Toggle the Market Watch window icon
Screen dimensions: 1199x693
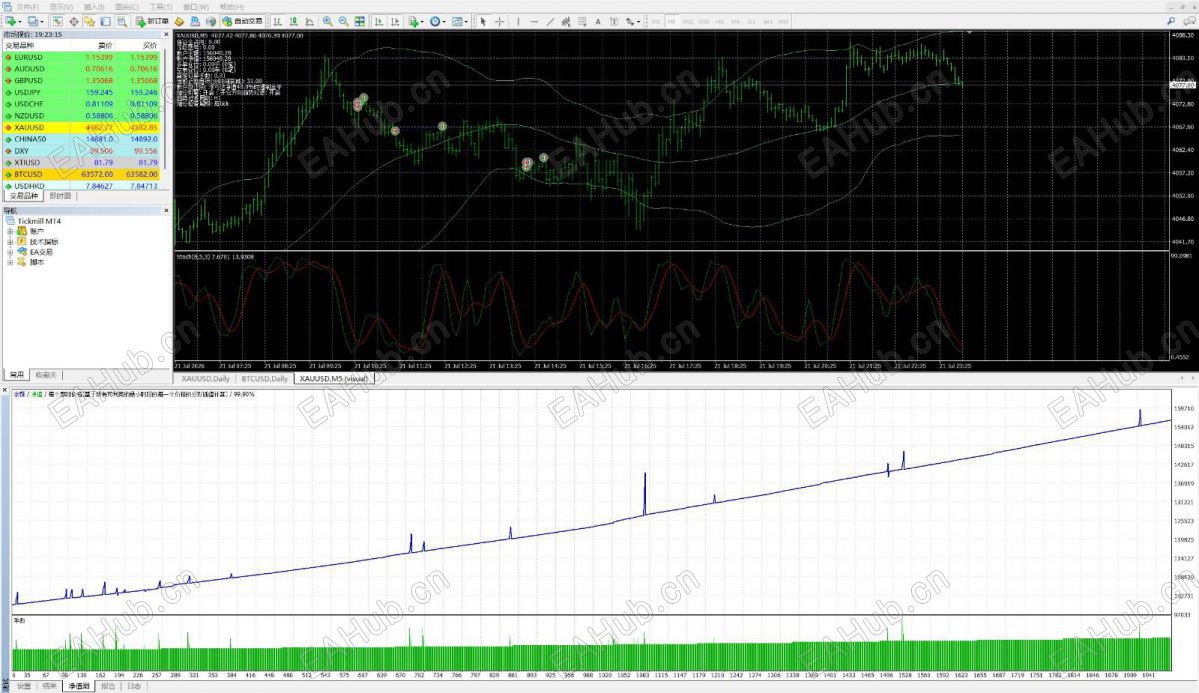click(57, 21)
